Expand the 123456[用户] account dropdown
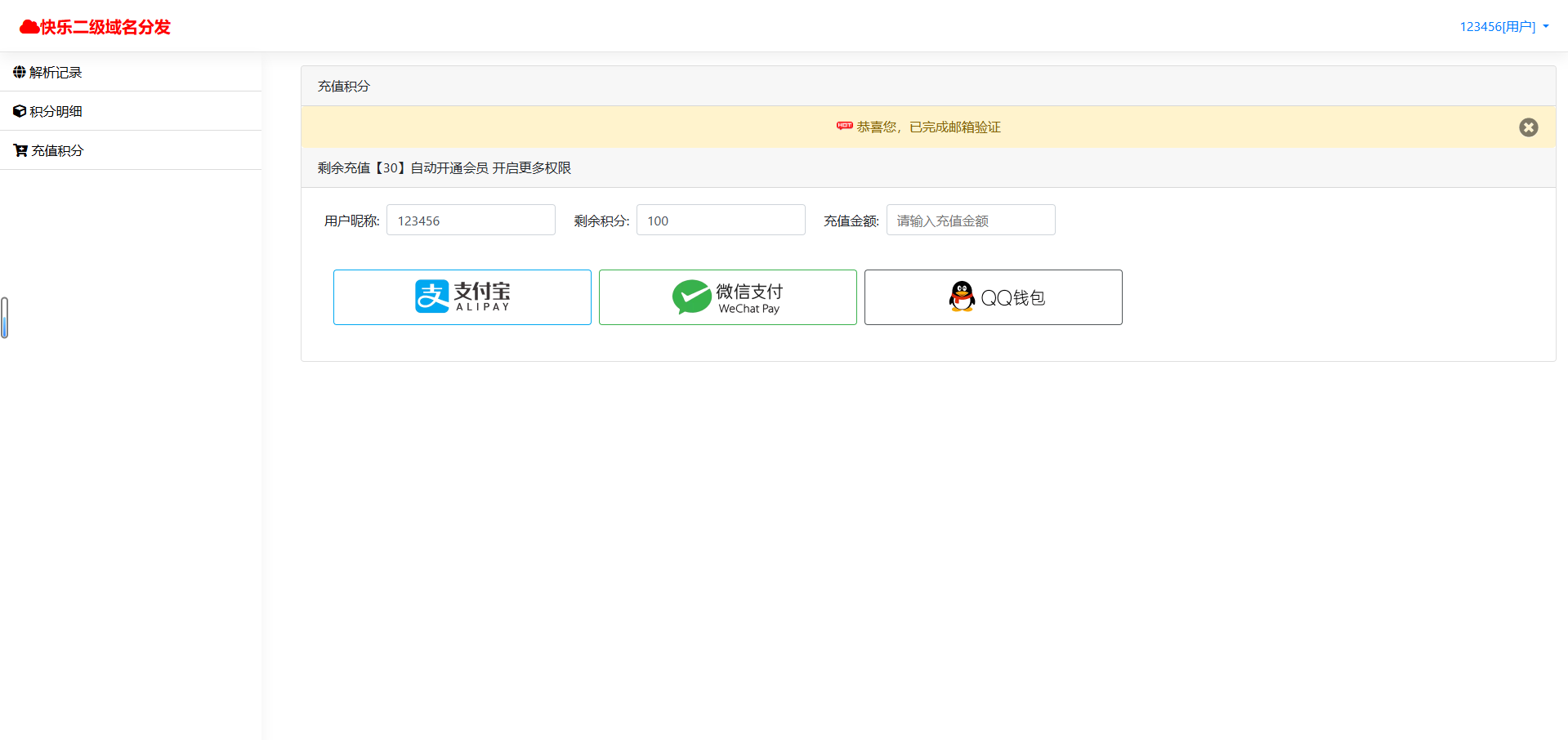 coord(1504,26)
